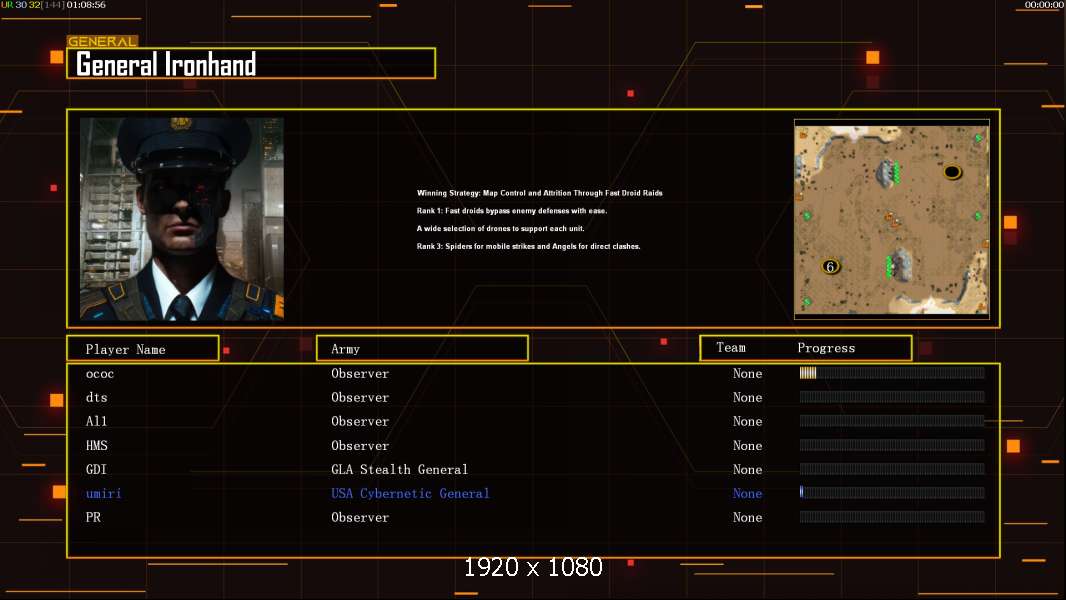Click the PR loading progress bar
This screenshot has height=600, width=1066.
point(892,517)
